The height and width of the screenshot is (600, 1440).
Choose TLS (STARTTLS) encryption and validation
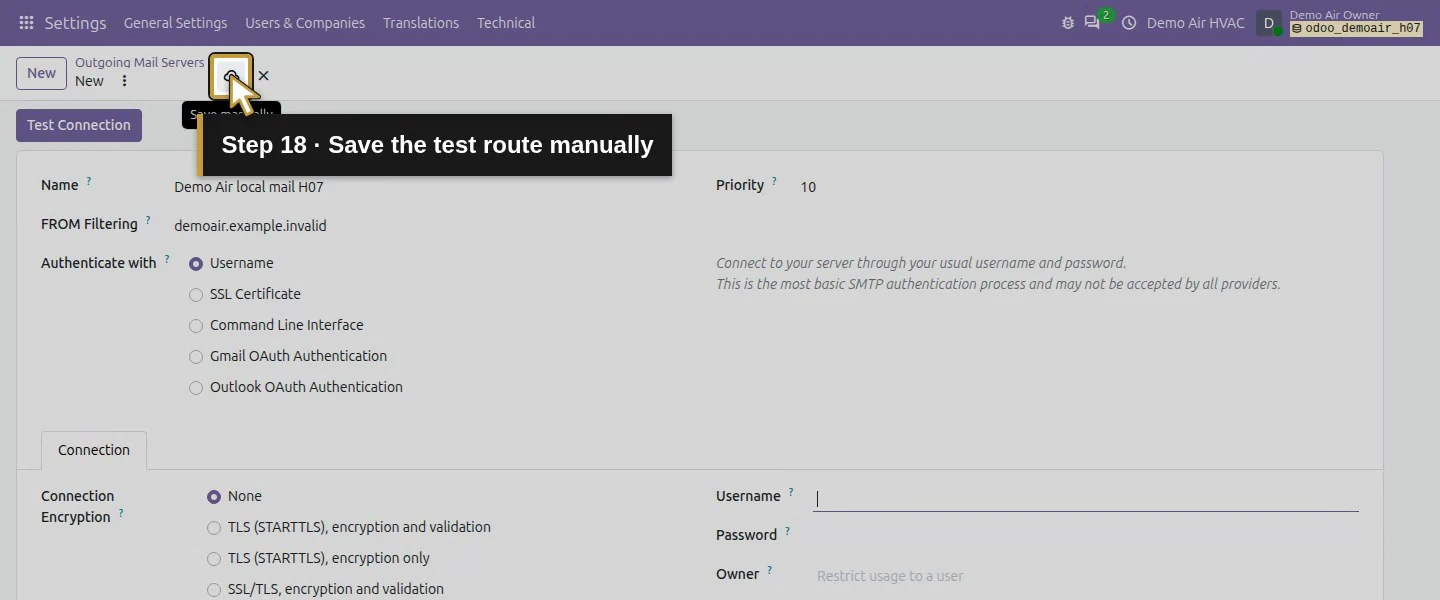pos(214,528)
